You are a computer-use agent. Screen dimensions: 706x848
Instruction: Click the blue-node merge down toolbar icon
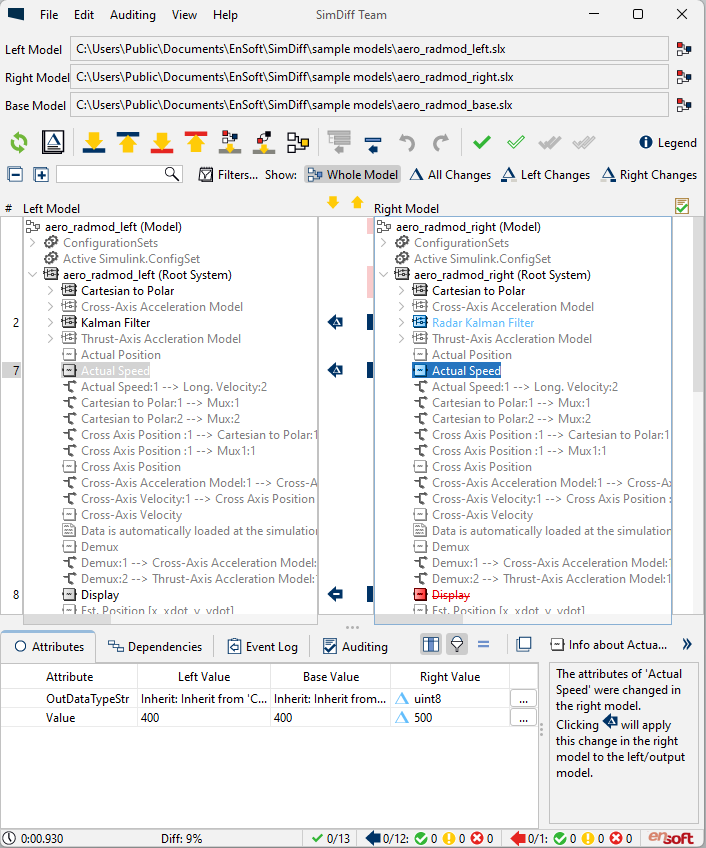[230, 143]
